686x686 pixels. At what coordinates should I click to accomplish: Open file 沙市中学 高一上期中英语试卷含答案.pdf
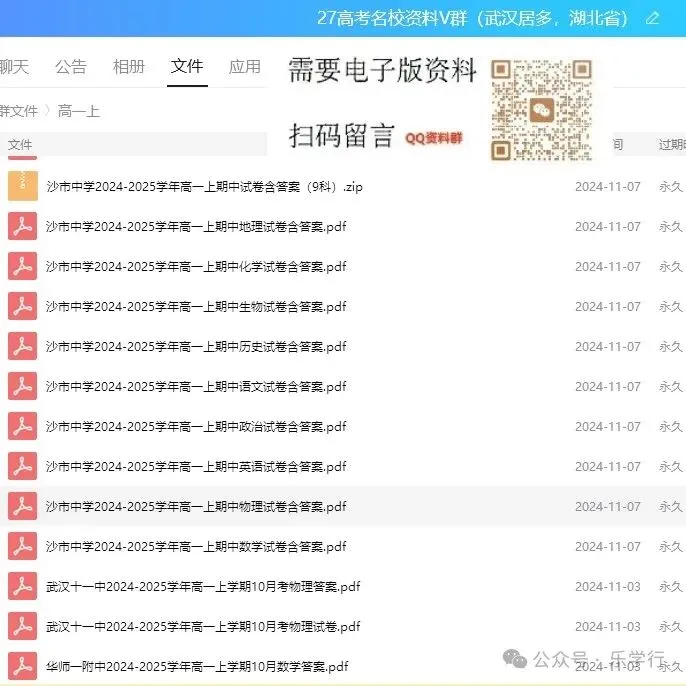pyautogui.click(x=196, y=467)
